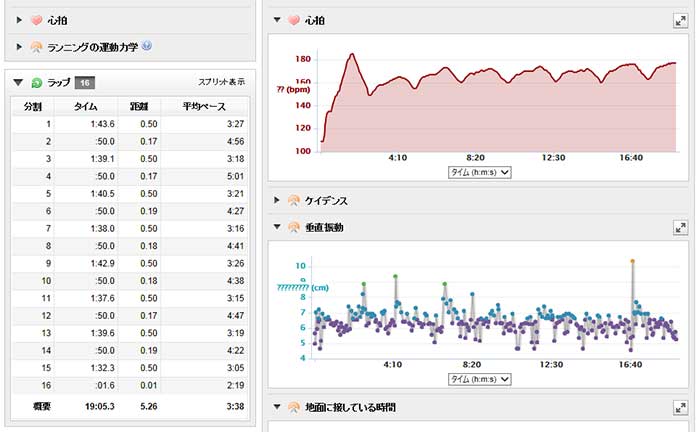
Task: Click the heart icon in the left 心拍 section
Action: pos(36,19)
